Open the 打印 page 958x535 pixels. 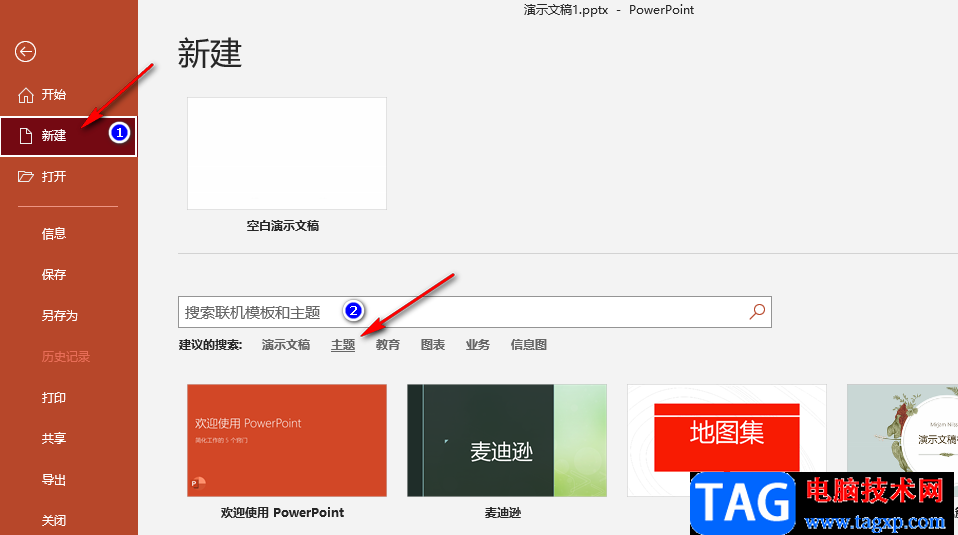[54, 398]
